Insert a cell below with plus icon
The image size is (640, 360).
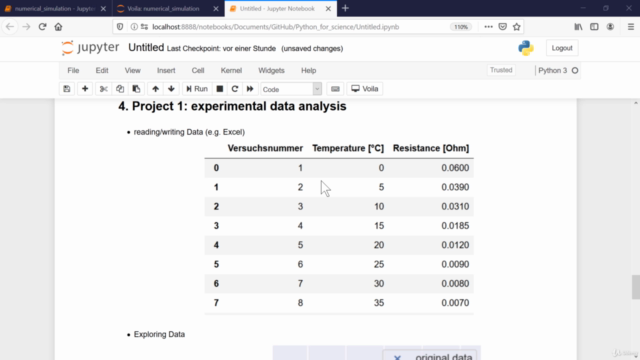[x=85, y=89]
